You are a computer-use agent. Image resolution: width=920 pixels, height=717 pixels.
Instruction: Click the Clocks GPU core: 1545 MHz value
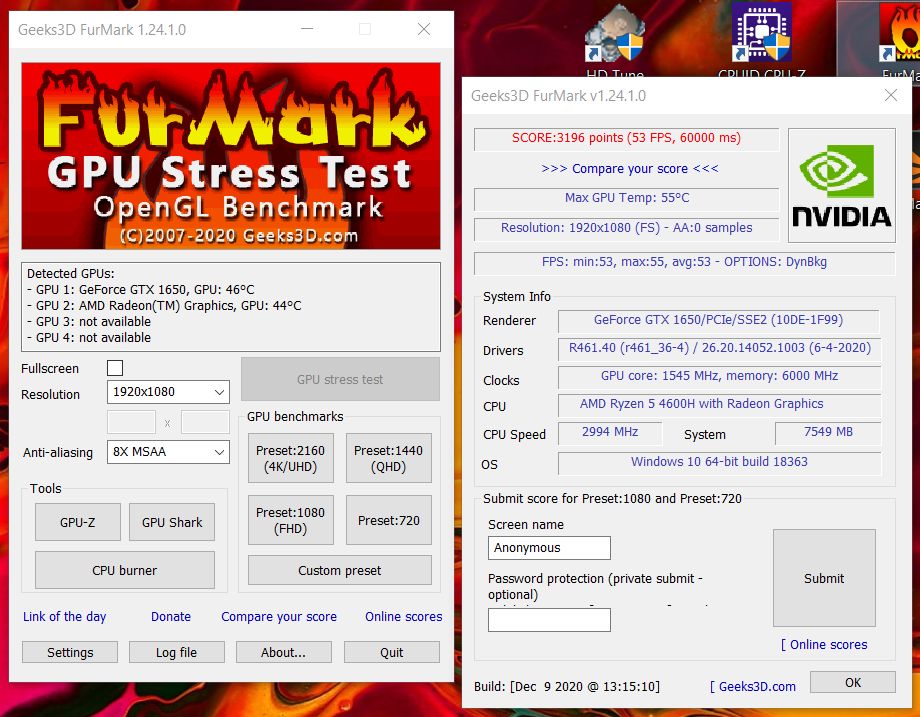(719, 376)
